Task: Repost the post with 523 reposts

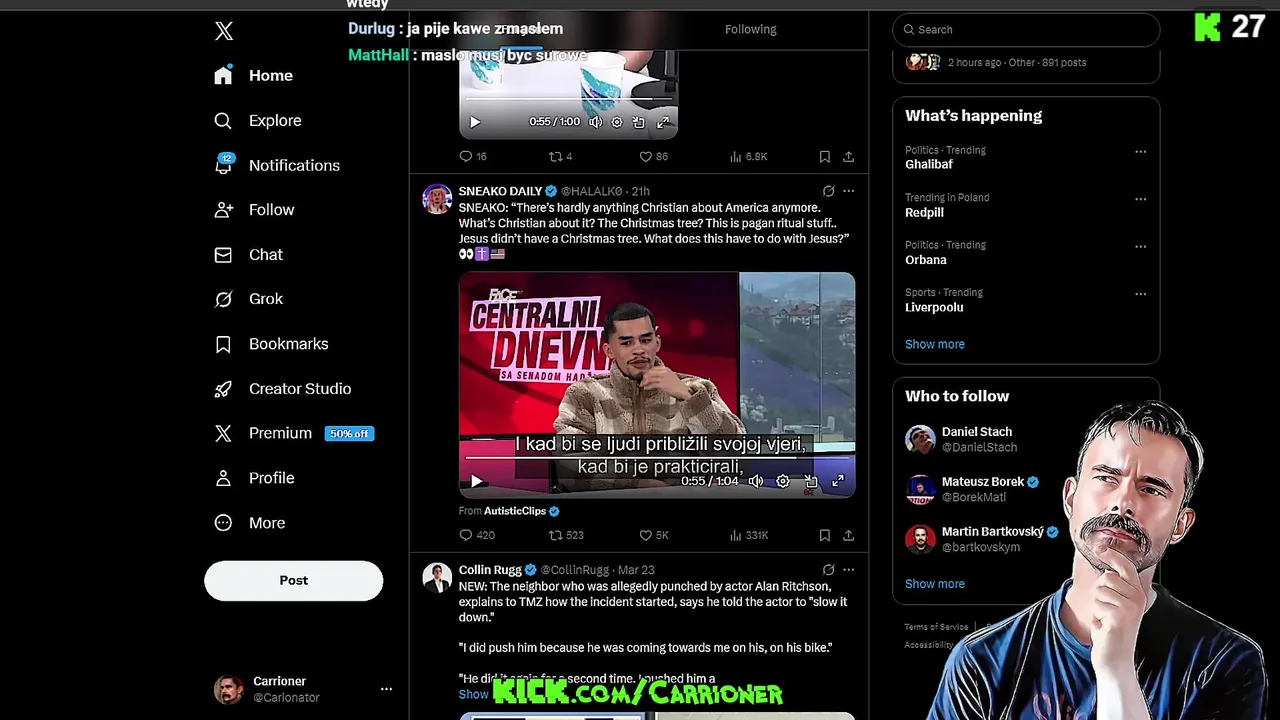Action: coord(566,536)
